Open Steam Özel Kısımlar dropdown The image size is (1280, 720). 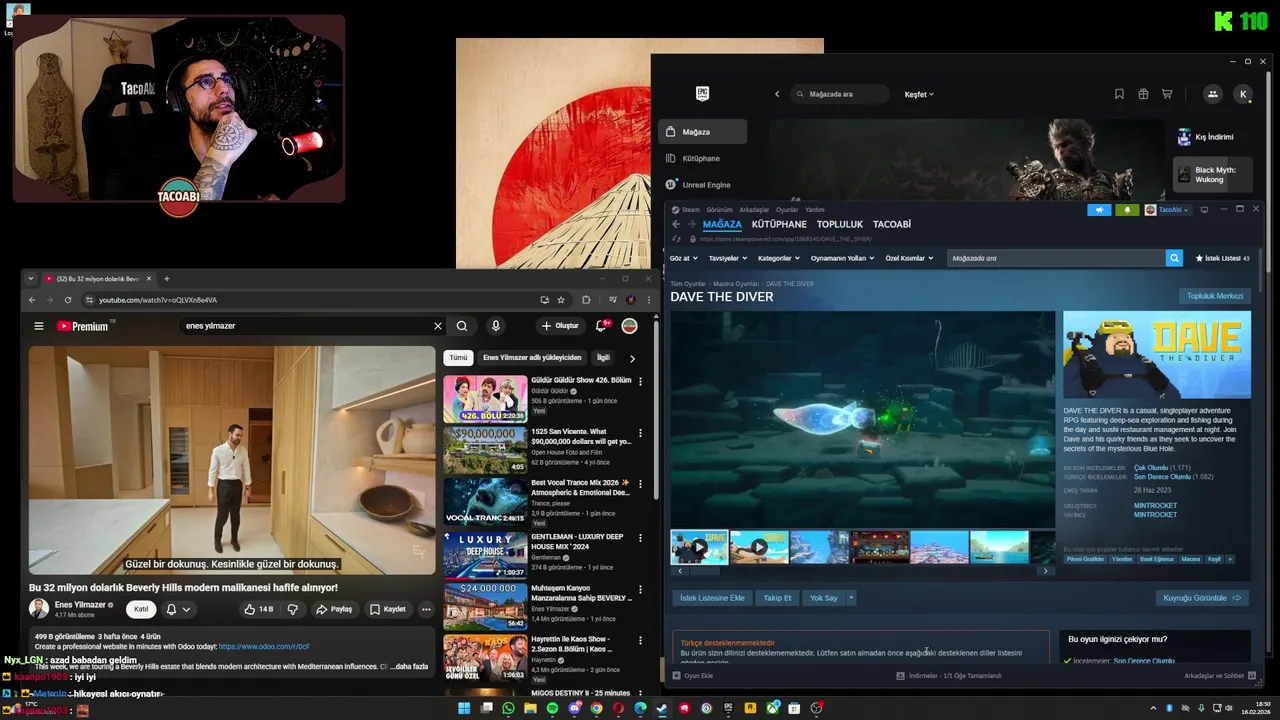tap(909, 258)
